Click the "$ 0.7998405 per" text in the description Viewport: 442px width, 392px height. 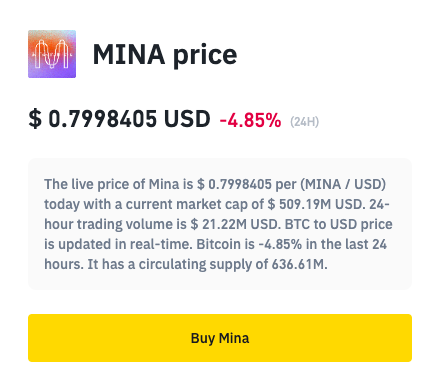point(247,184)
